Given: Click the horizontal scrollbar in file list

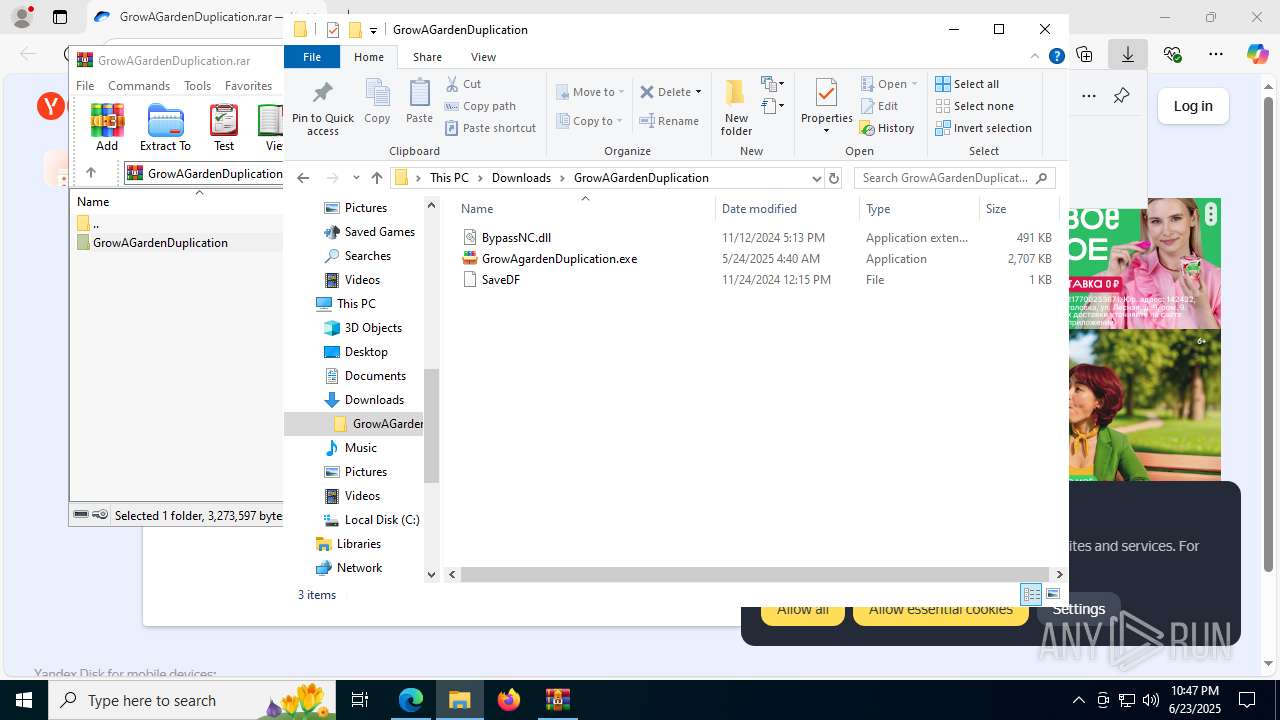Looking at the screenshot, I should click(x=754, y=575).
